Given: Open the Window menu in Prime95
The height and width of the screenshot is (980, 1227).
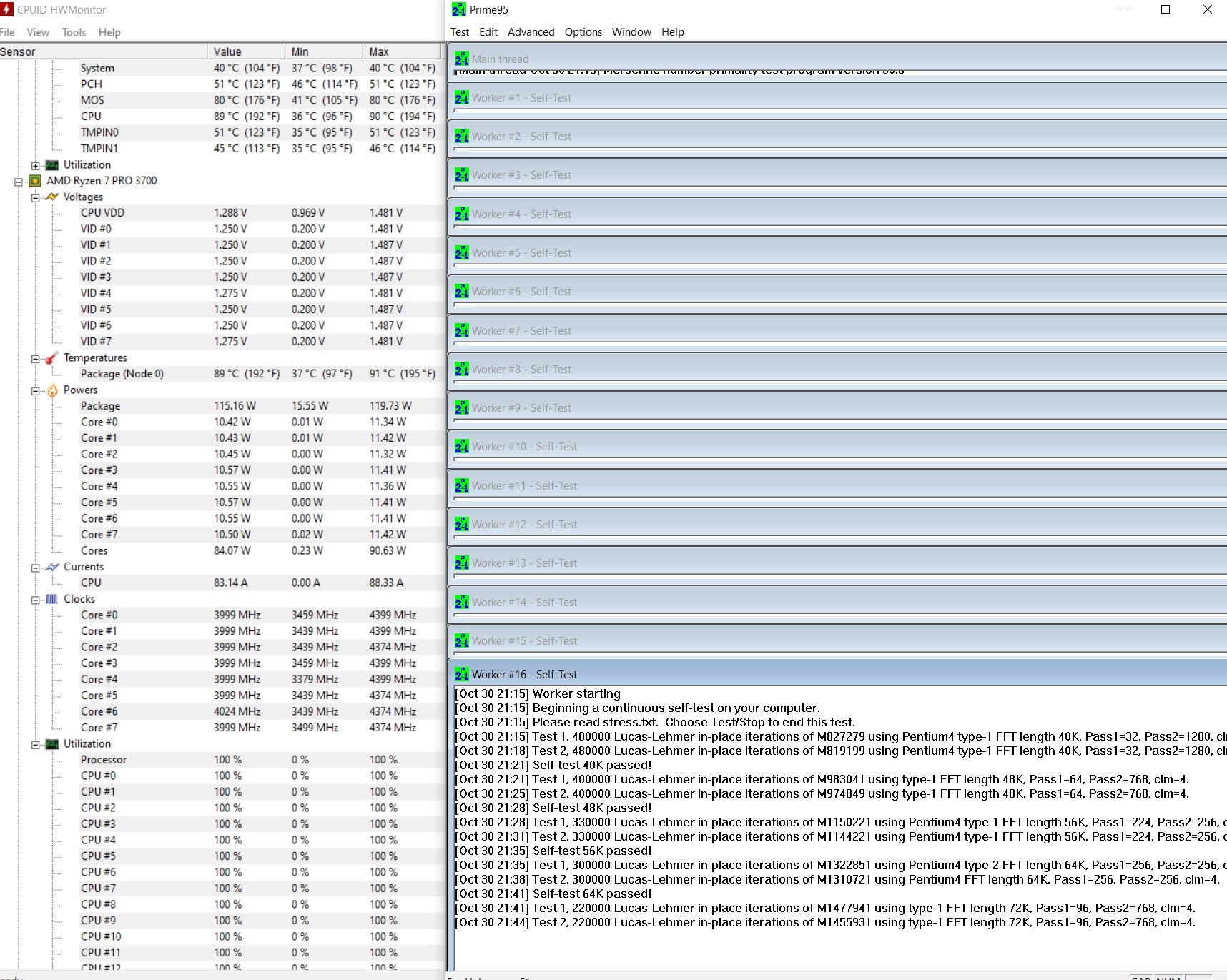Looking at the screenshot, I should (631, 32).
